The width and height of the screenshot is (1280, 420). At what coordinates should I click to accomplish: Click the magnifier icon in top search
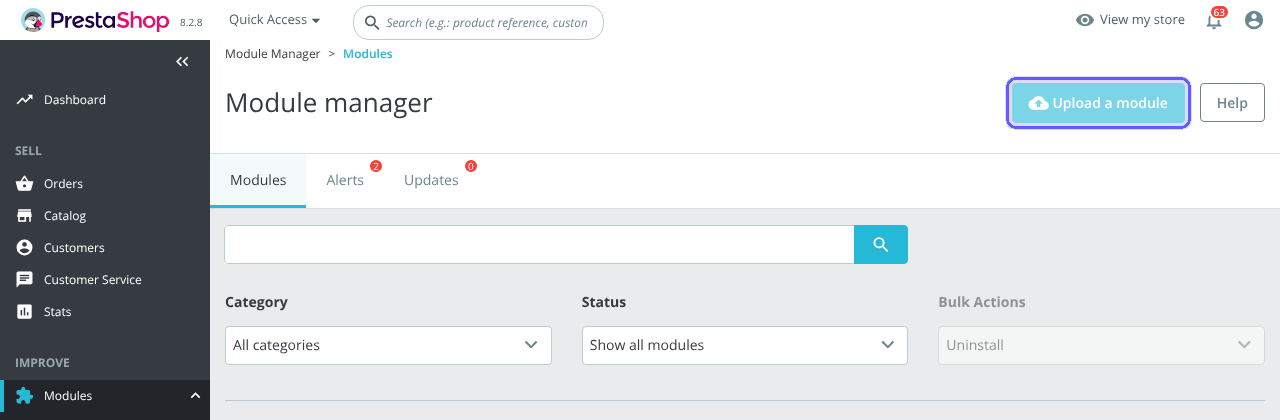(x=372, y=22)
